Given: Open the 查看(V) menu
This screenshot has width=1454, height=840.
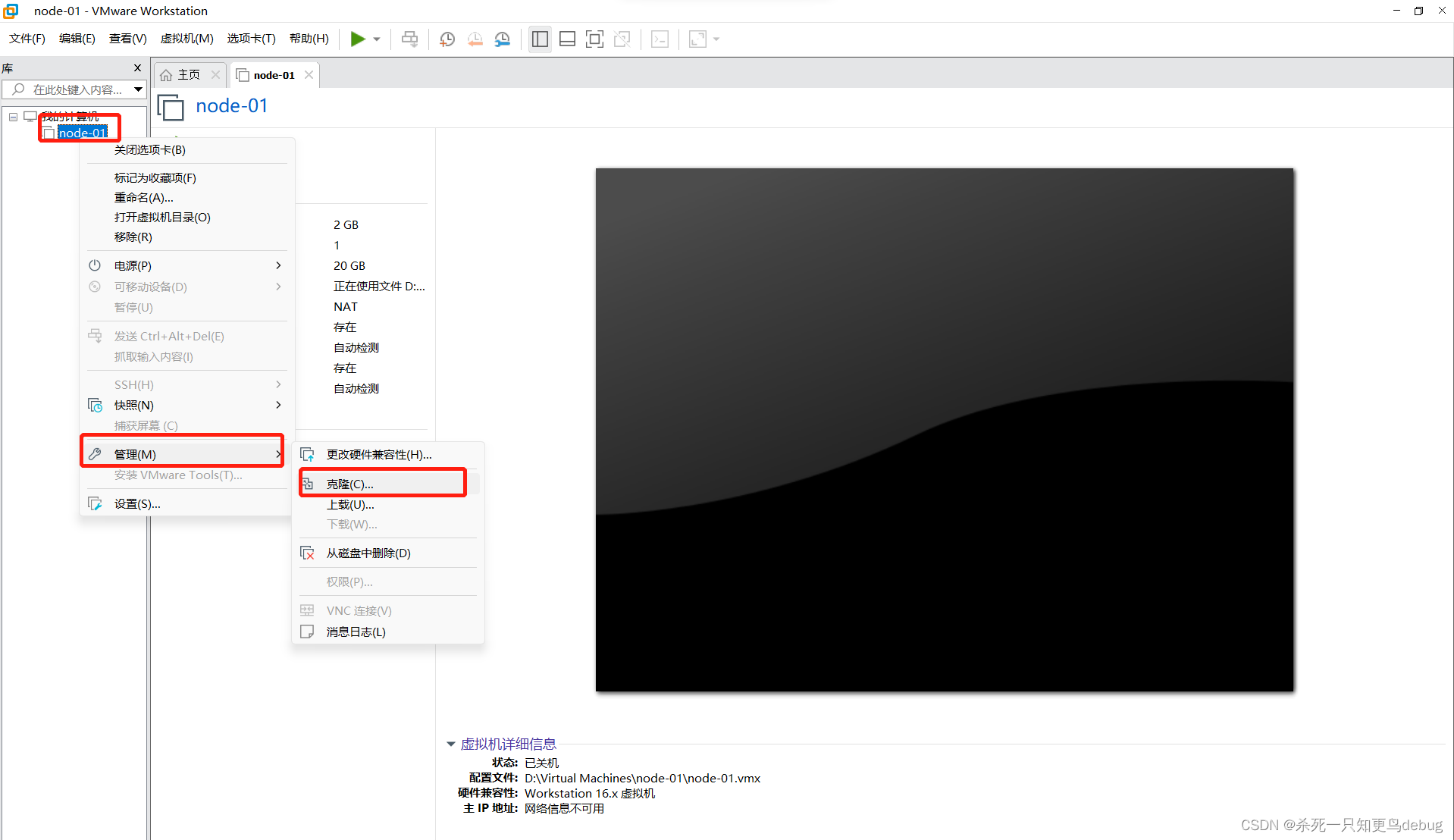Looking at the screenshot, I should coord(128,39).
